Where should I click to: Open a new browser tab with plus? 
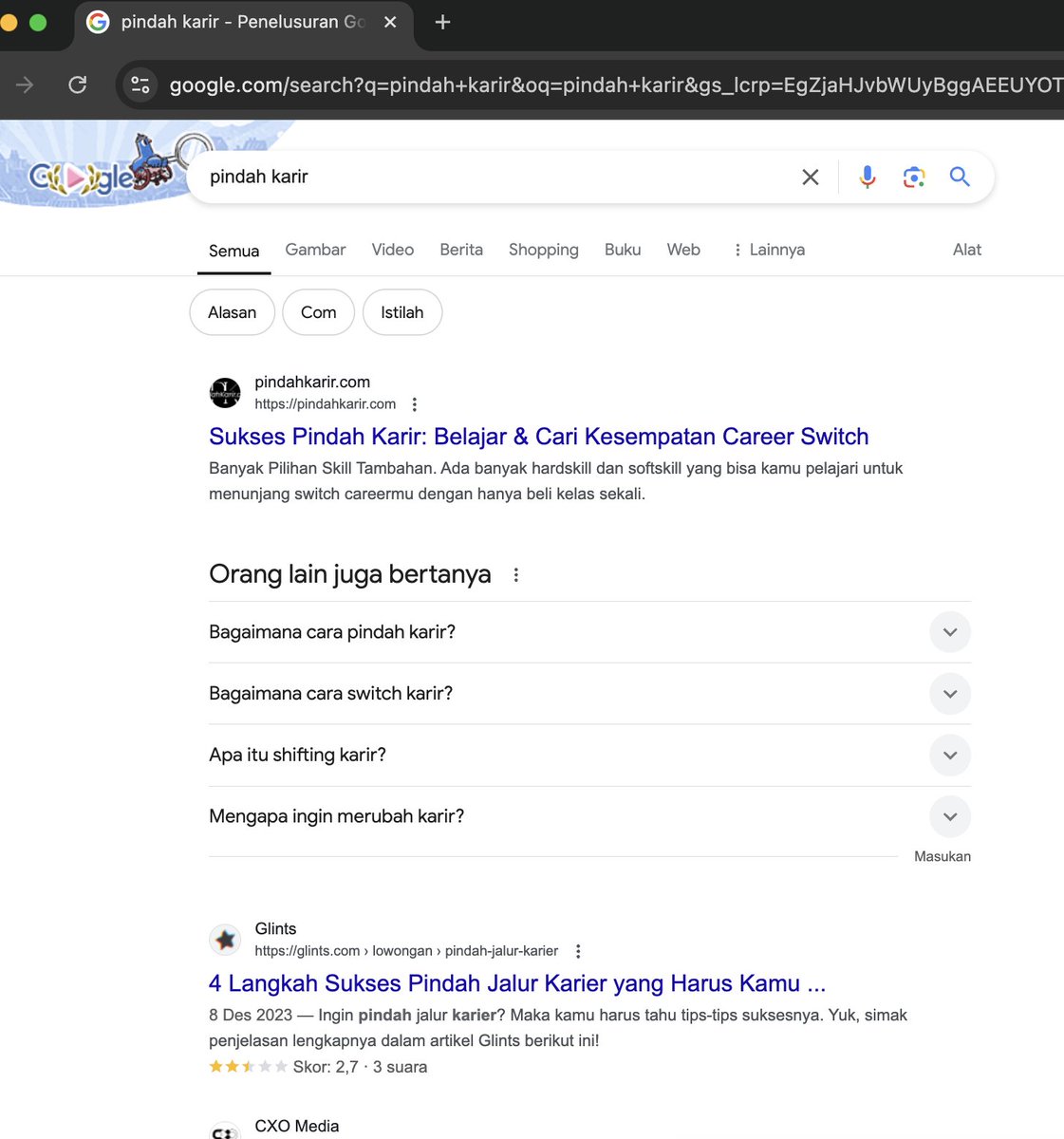(x=442, y=22)
